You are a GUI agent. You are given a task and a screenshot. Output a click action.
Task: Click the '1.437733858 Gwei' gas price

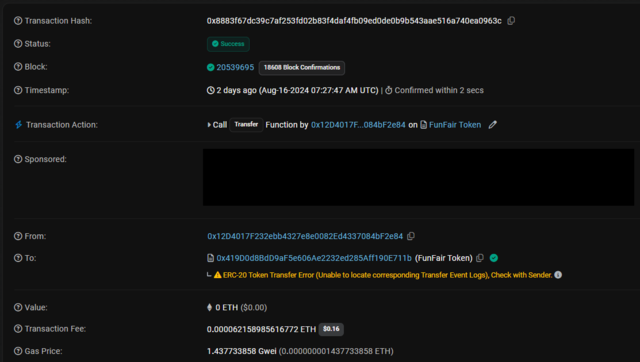click(242, 351)
